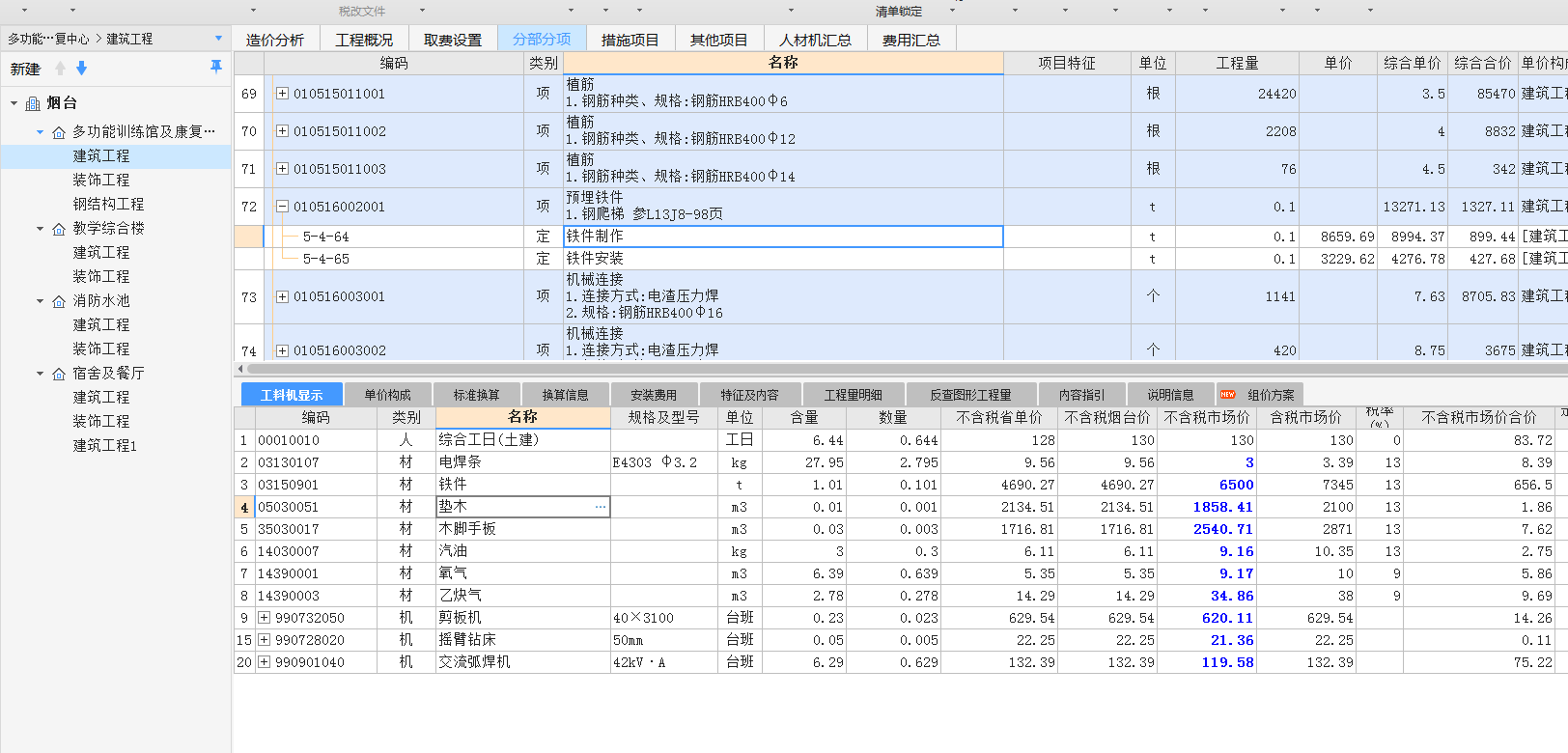1568x753 pixels.
Task: Expand machine row 990732050 剪板机
Action: [264, 618]
